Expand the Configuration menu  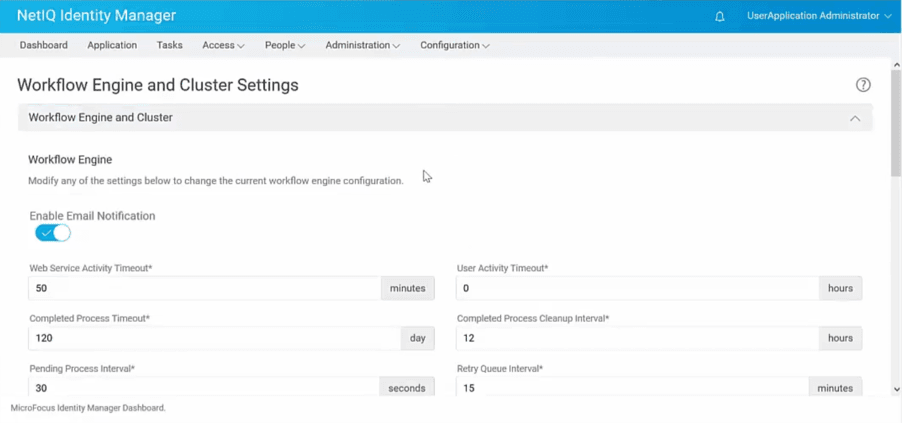(454, 45)
